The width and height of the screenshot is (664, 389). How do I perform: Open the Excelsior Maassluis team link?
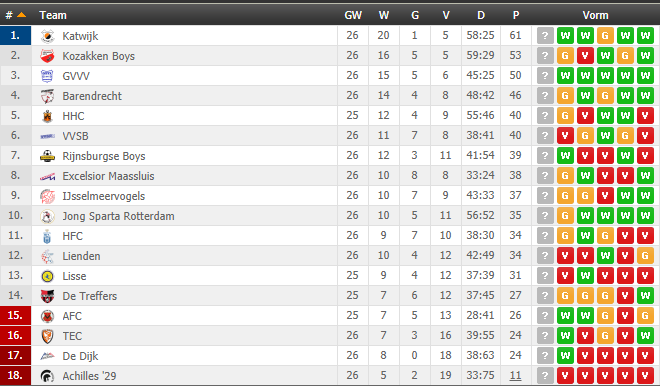tap(108, 176)
